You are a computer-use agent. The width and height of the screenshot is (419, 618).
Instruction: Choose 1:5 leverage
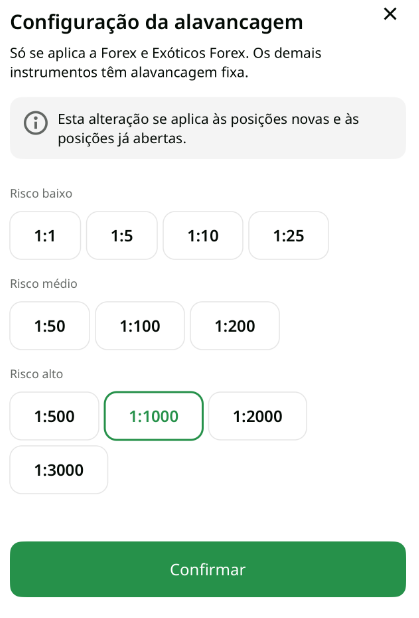click(x=122, y=236)
